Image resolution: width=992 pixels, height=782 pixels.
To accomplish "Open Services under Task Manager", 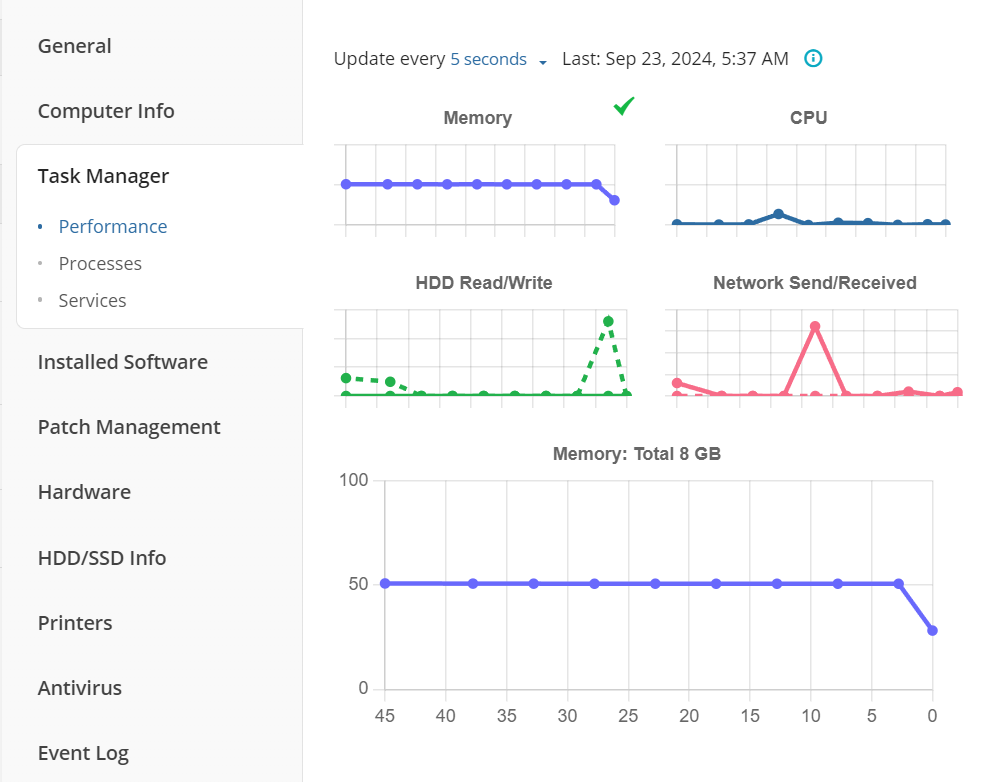I will click(92, 300).
